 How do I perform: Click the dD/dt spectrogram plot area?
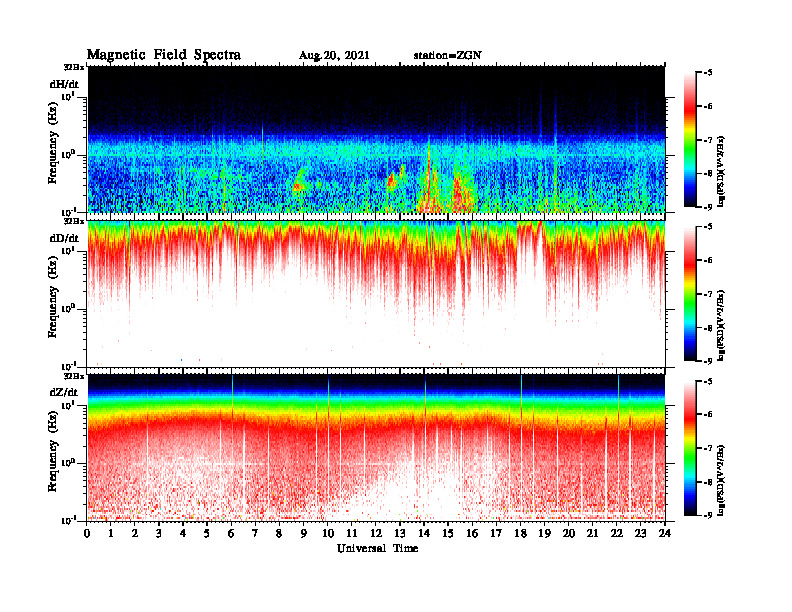[x=376, y=294]
